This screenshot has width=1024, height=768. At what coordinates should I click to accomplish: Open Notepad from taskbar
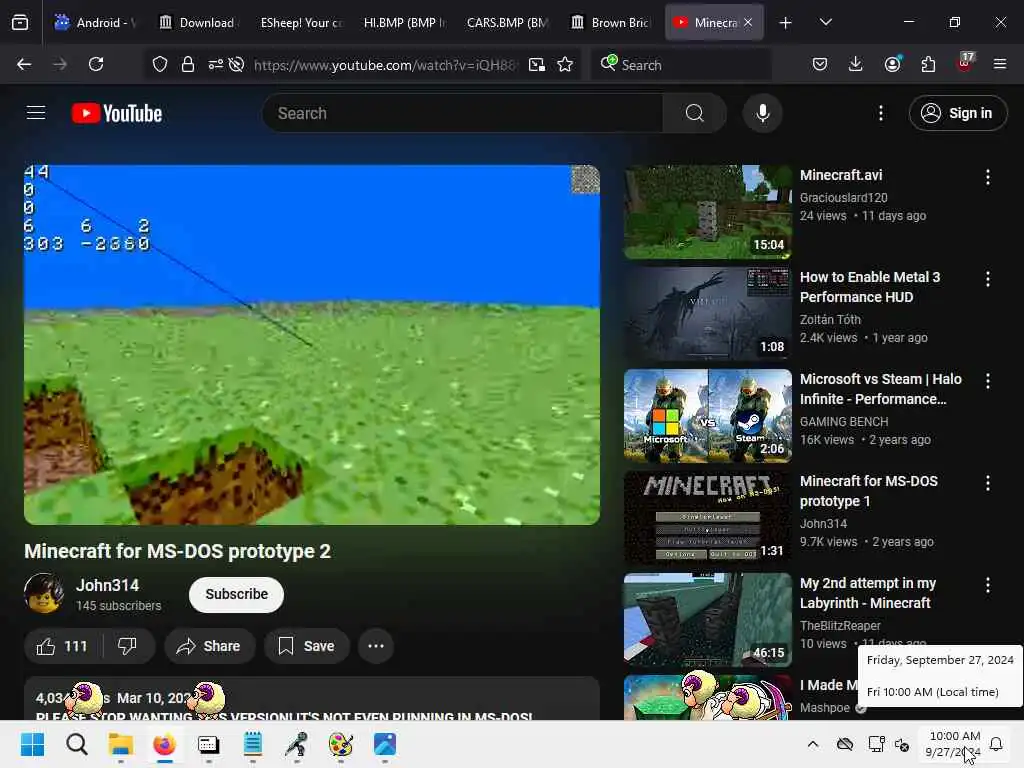coord(253,744)
